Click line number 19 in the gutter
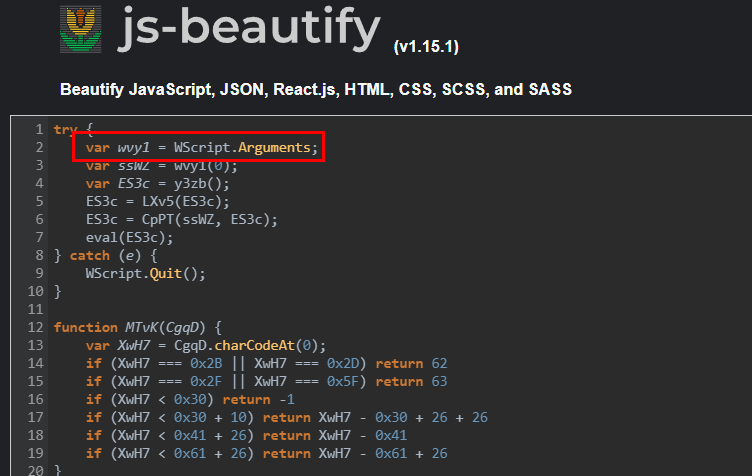This screenshot has height=476, width=752. (35, 453)
